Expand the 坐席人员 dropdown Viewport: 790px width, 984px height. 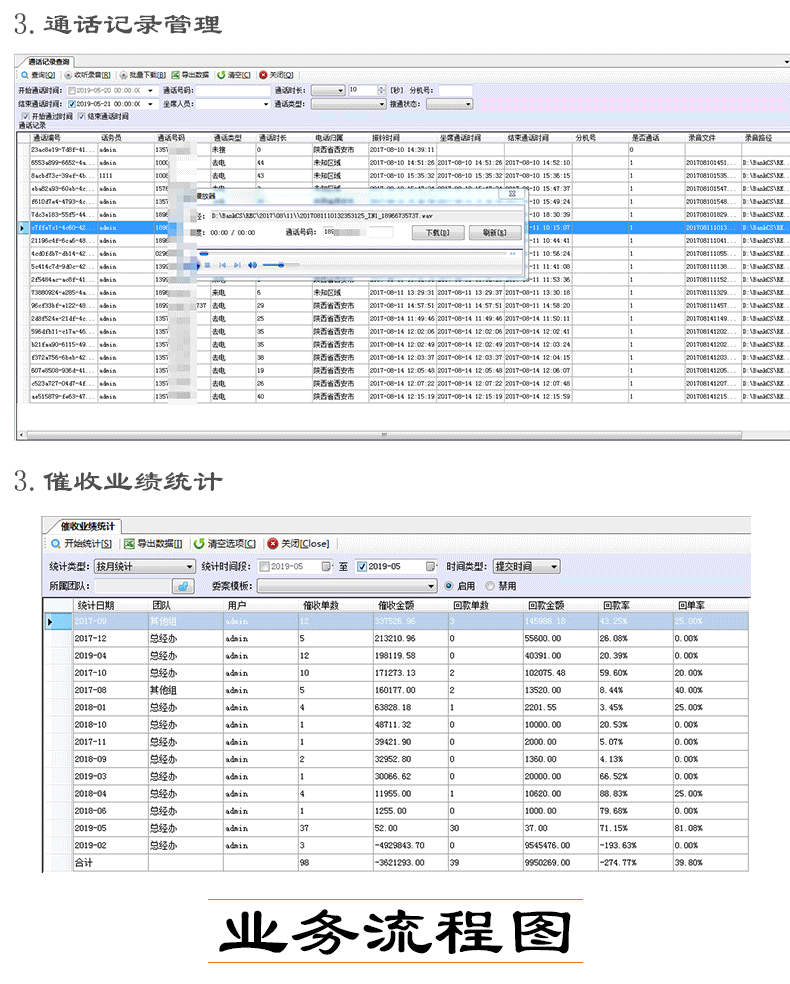point(266,104)
